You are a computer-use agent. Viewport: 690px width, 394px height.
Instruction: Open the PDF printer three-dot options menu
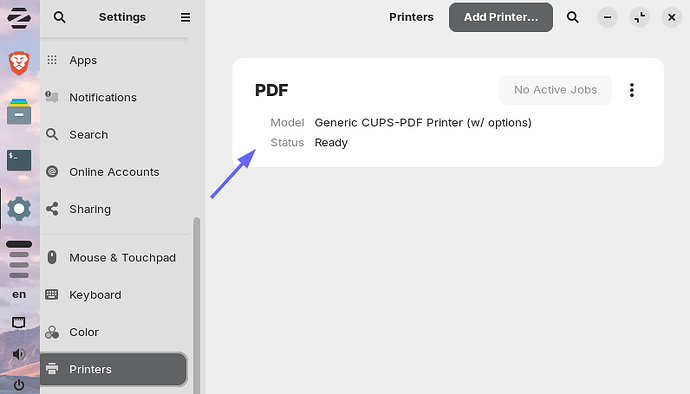[x=631, y=90]
